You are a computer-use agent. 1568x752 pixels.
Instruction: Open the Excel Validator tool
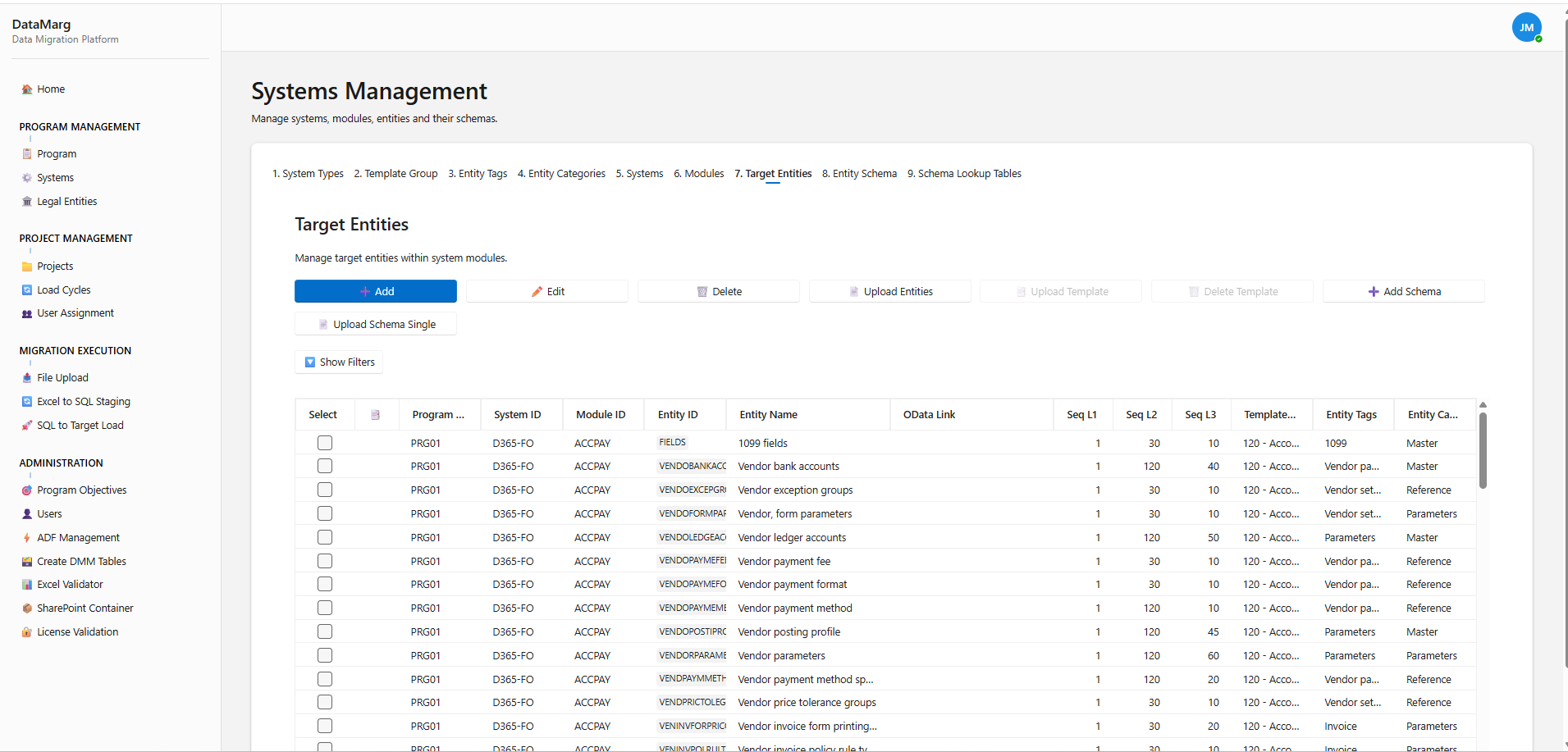tap(70, 584)
